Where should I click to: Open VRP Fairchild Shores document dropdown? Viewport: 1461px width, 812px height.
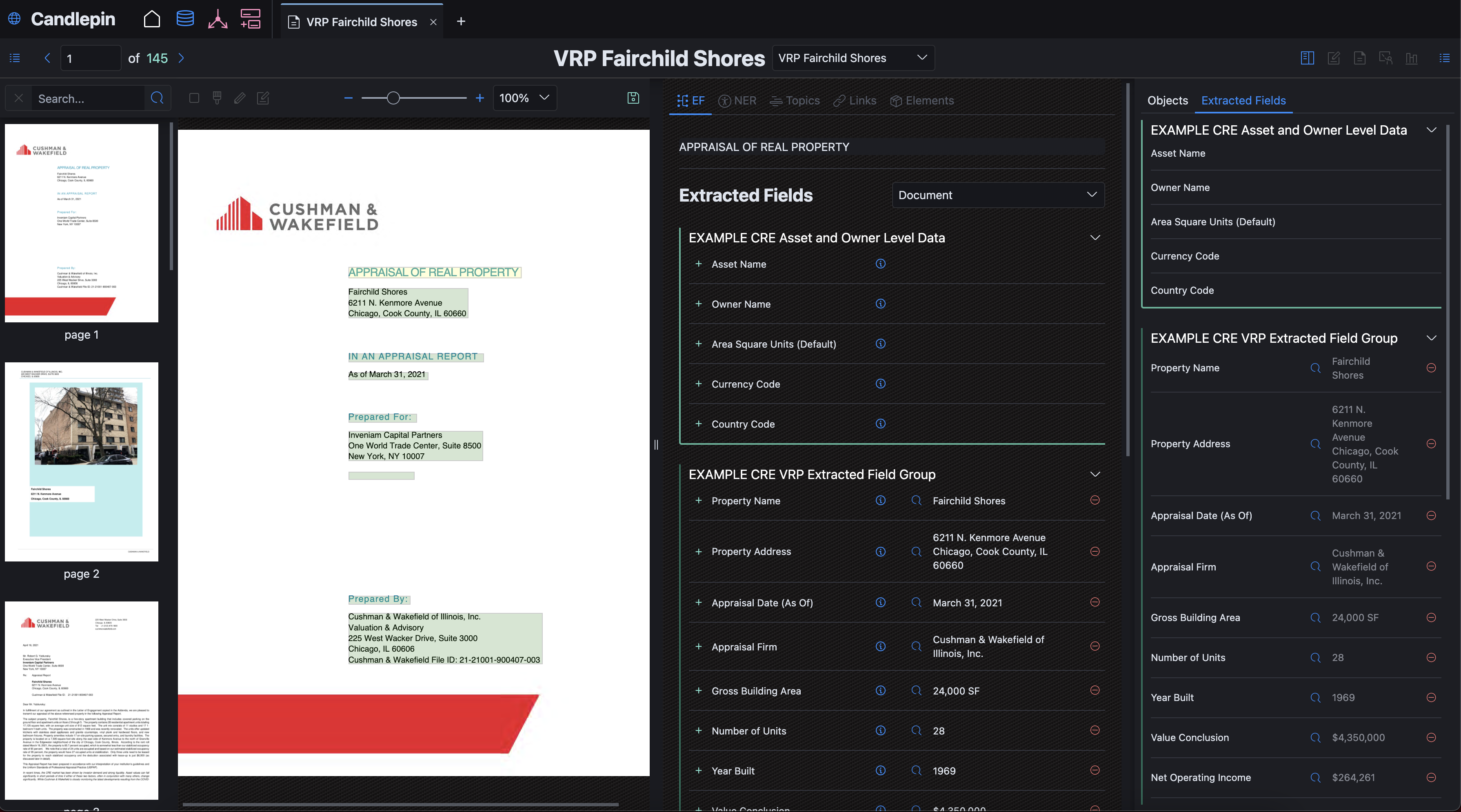853,58
